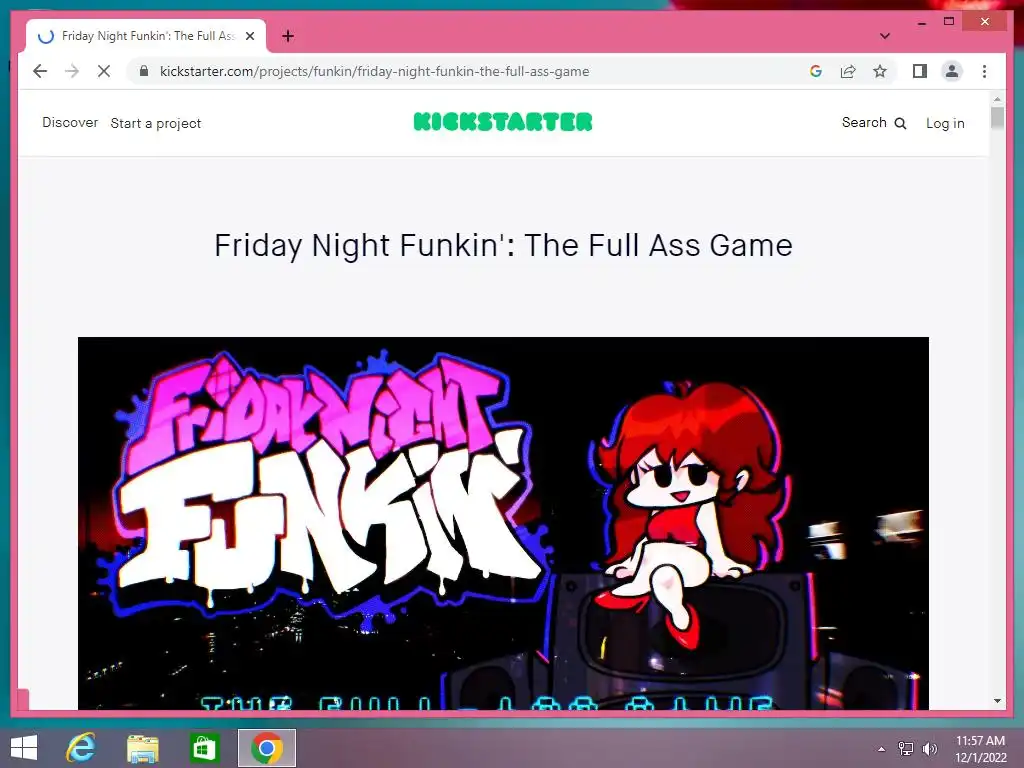Viewport: 1024px width, 768px height.
Task: Minimize the Chrome window
Action: 922,22
